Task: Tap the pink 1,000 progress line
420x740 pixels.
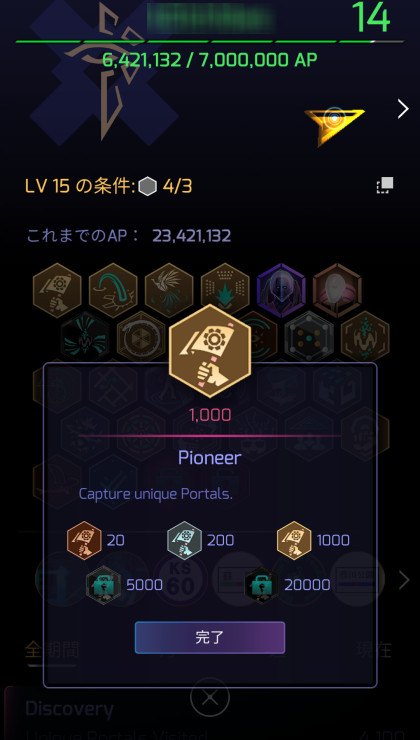Action: tap(210, 436)
